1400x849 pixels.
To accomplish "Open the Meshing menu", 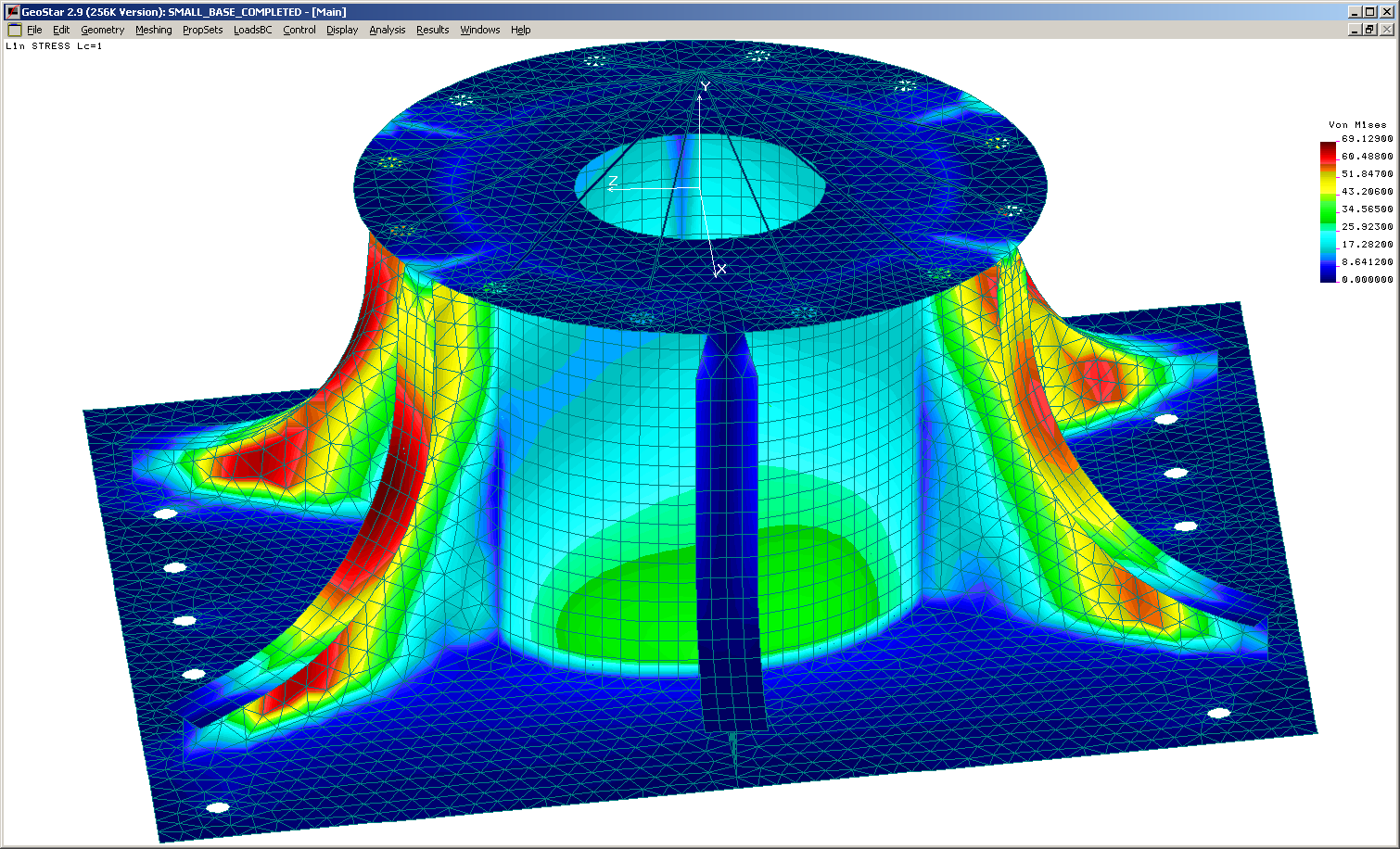I will pos(153,30).
